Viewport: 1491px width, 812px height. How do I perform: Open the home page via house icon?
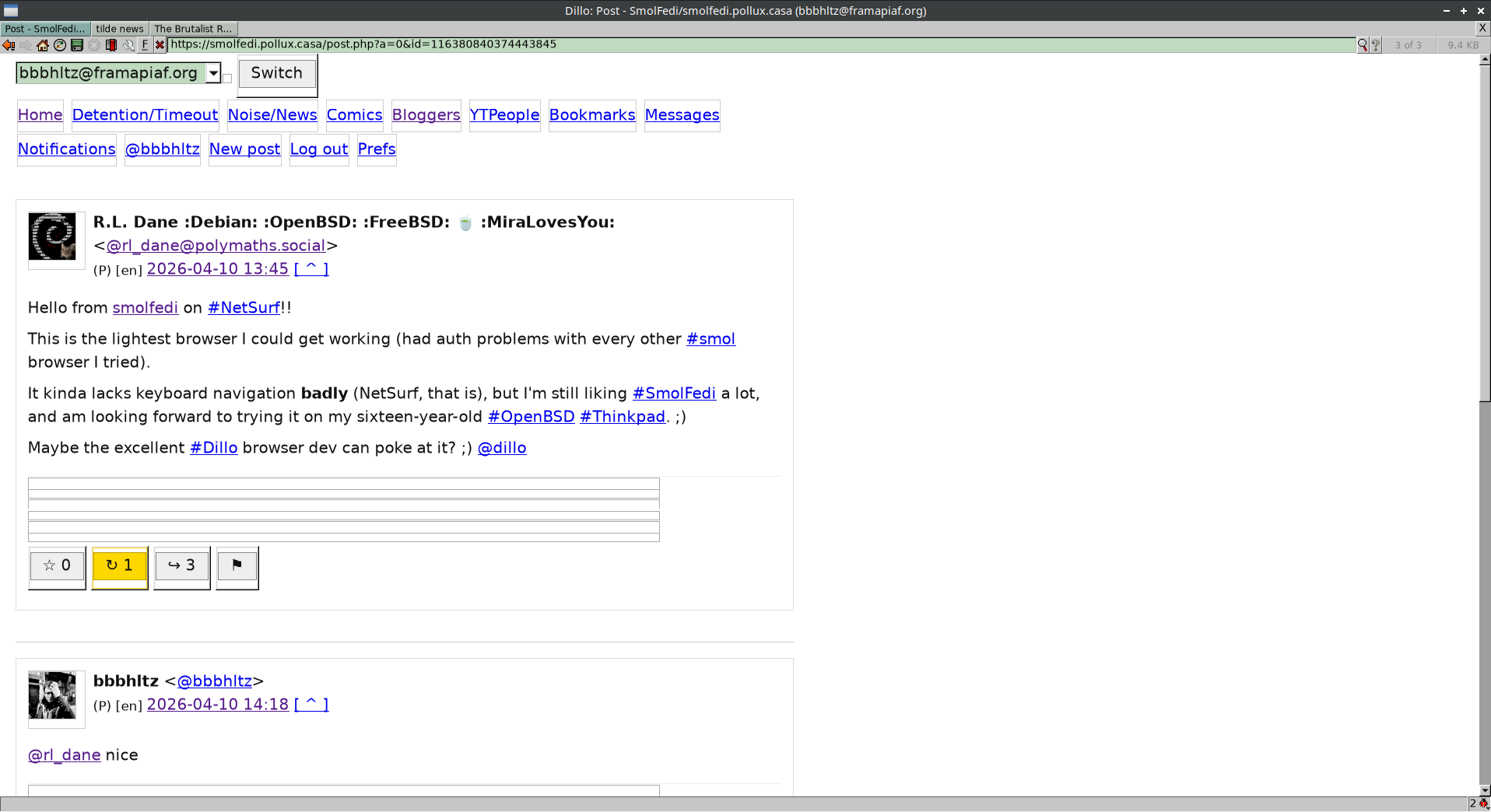pos(43,45)
